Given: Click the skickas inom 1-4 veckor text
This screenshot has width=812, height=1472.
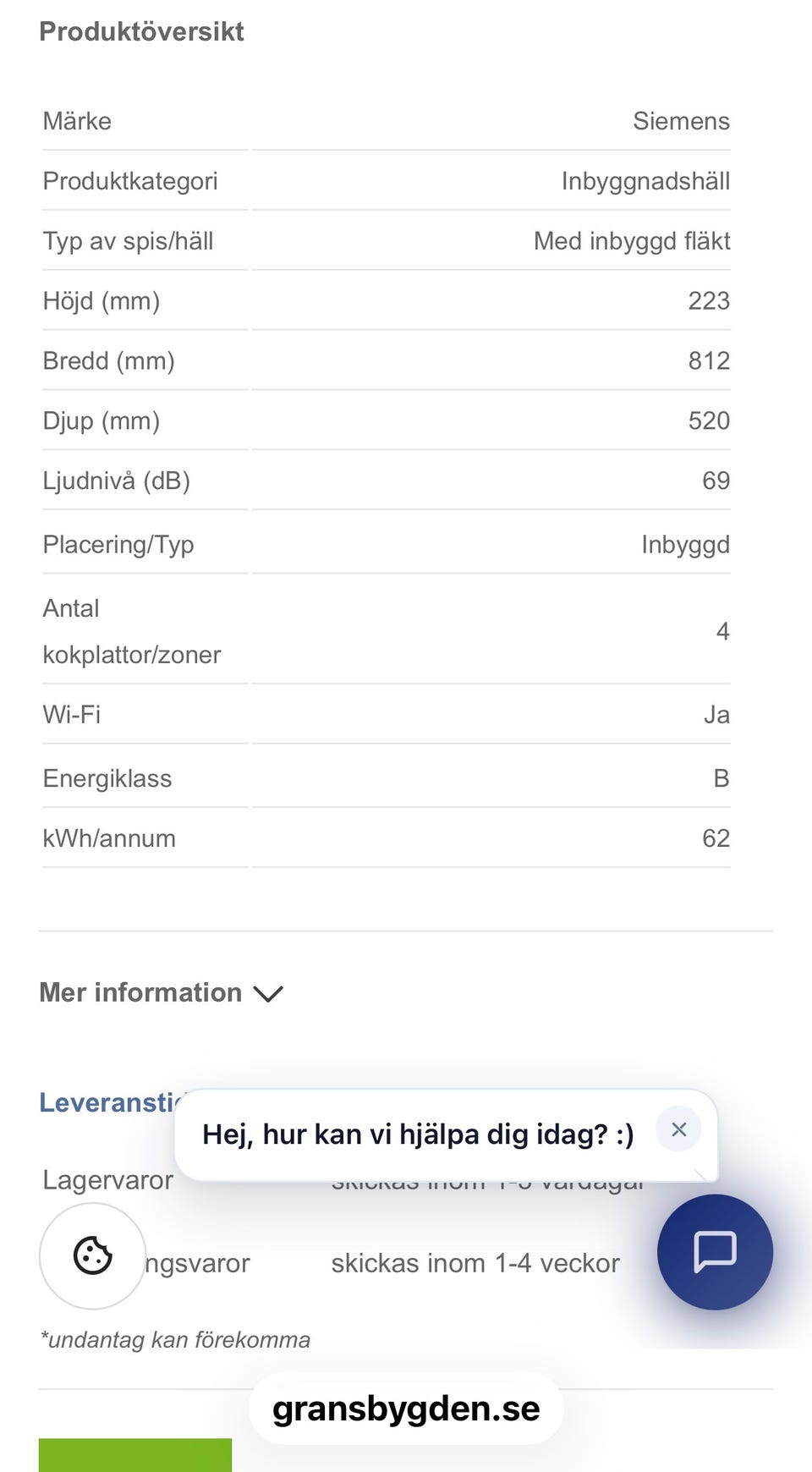Looking at the screenshot, I should [475, 1263].
